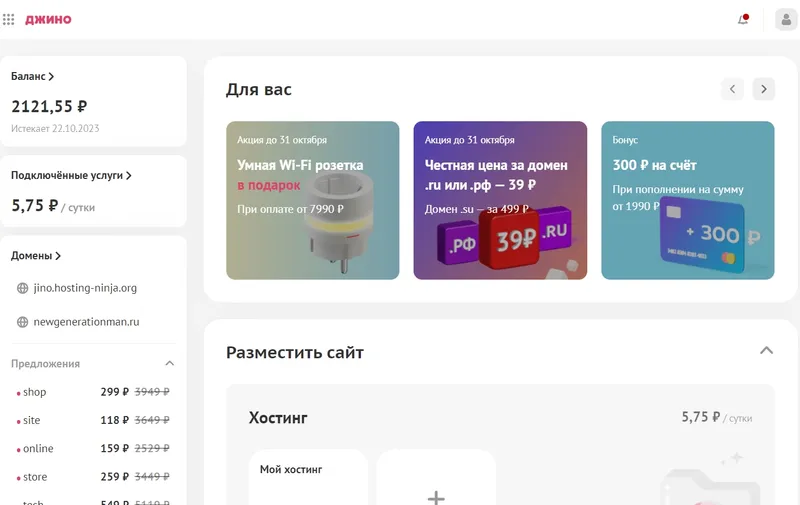
Task: Click globe icon beside newgenerationman.ru
Action: (22, 322)
